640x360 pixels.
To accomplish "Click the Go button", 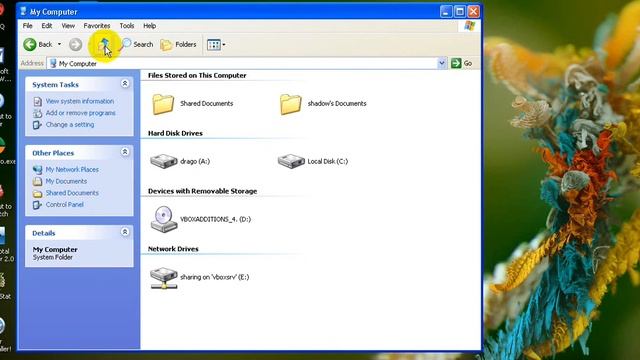I will [462, 63].
